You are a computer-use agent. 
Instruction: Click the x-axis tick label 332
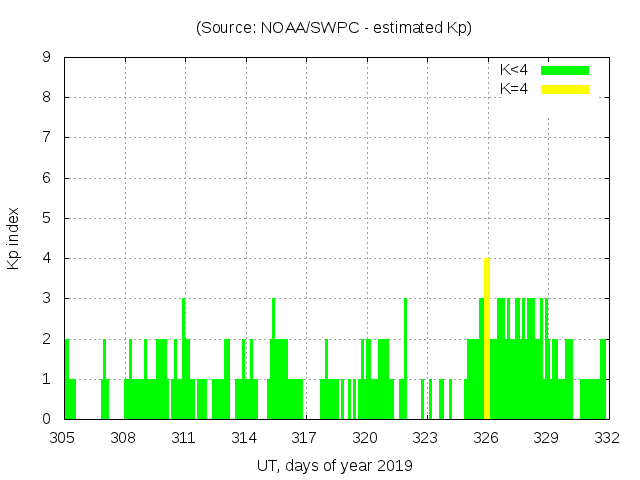(x=607, y=437)
